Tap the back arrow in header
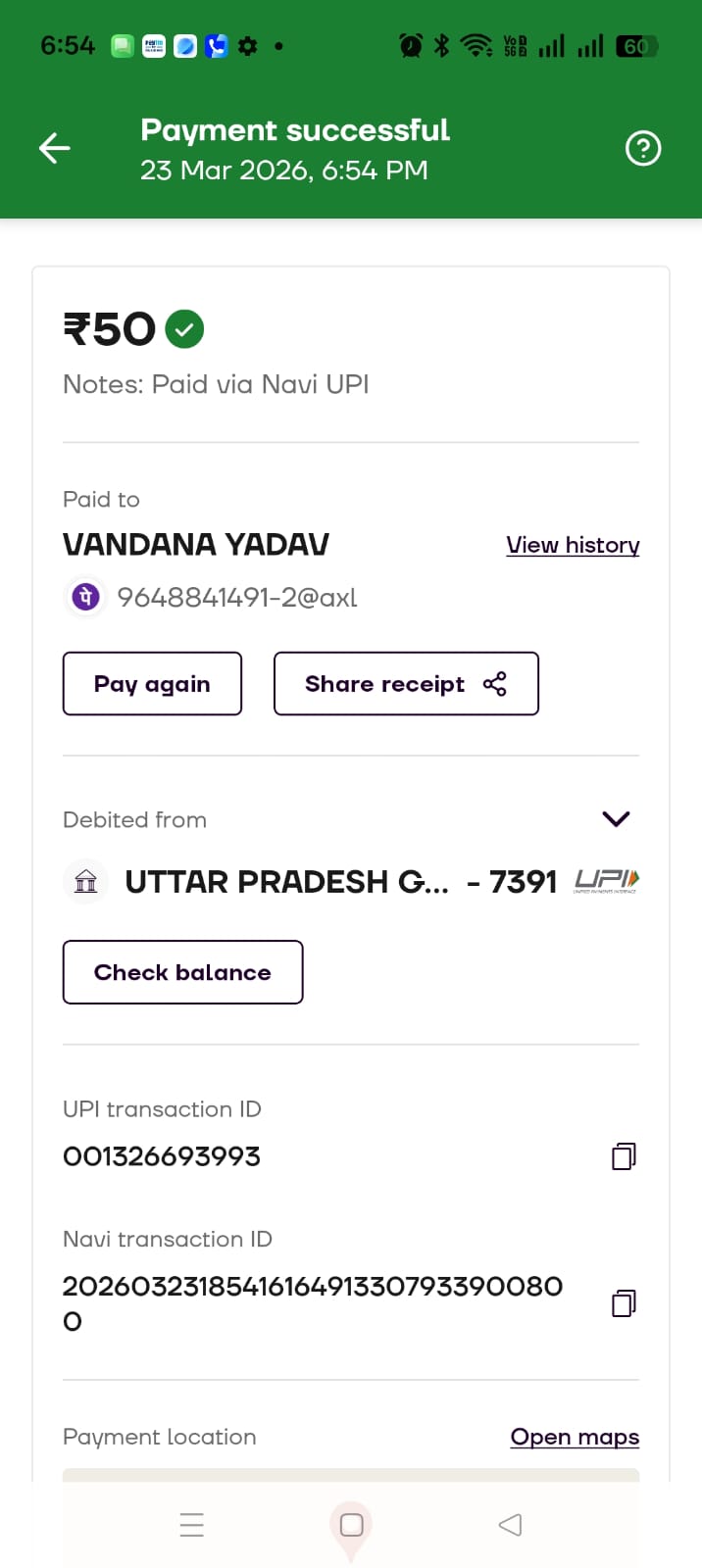Screen dimensions: 702x1568 55,148
